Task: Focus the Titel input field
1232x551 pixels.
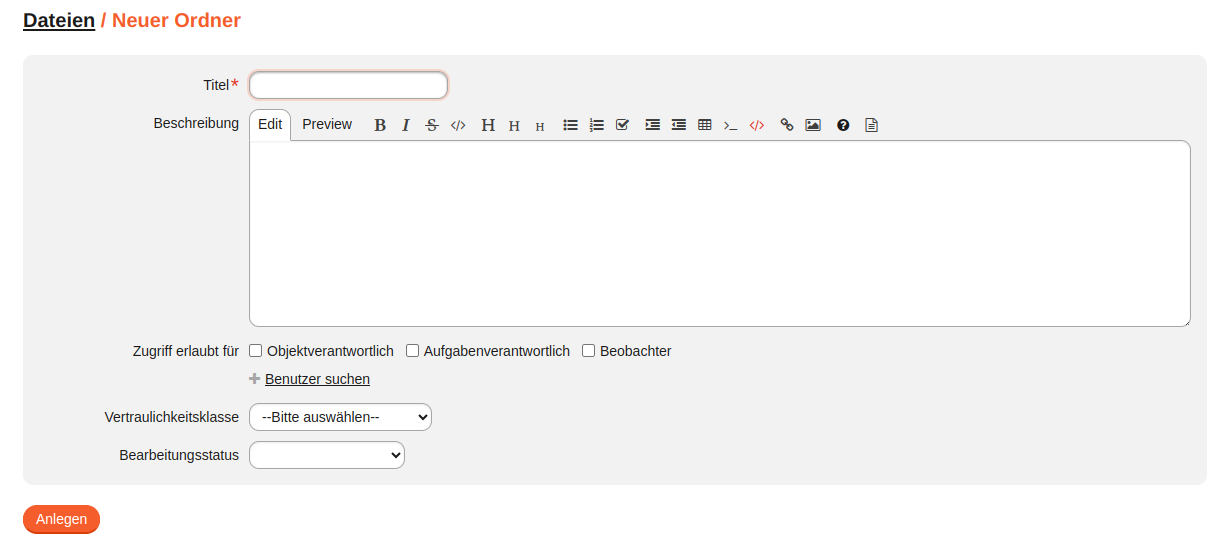Action: pyautogui.click(x=348, y=85)
